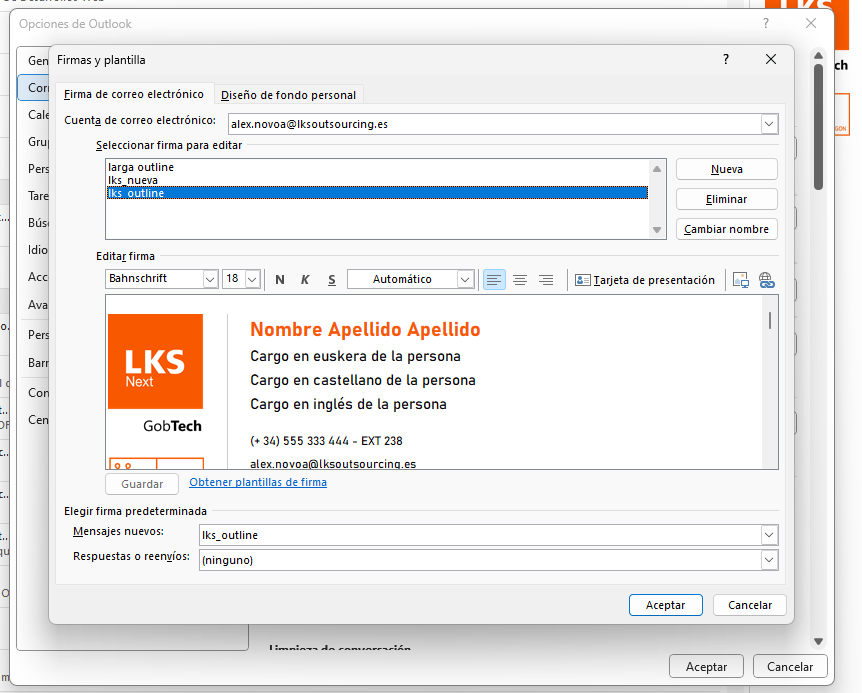862x693 pixels.
Task: Expand Mensajes nuevos signature dropdown
Action: (x=769, y=535)
